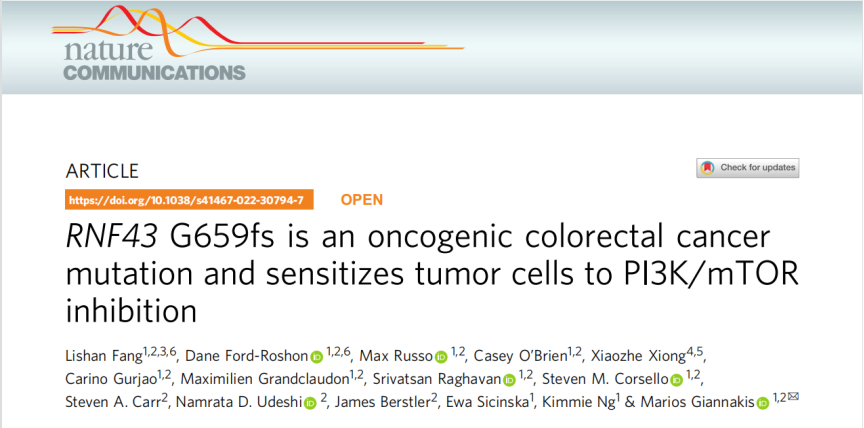Open Dane Ford-Roshon's ORCID icon
Screen dimensions: 864x428
click(x=317, y=357)
